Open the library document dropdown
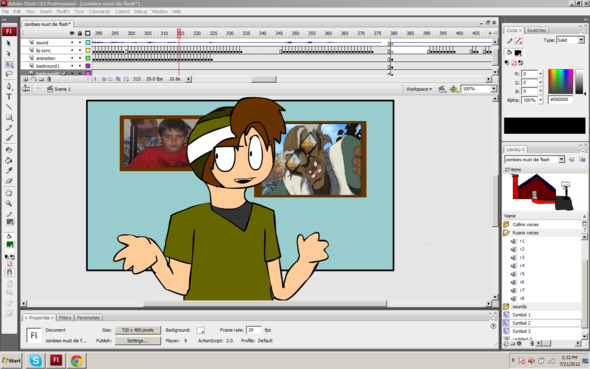 pyautogui.click(x=561, y=159)
